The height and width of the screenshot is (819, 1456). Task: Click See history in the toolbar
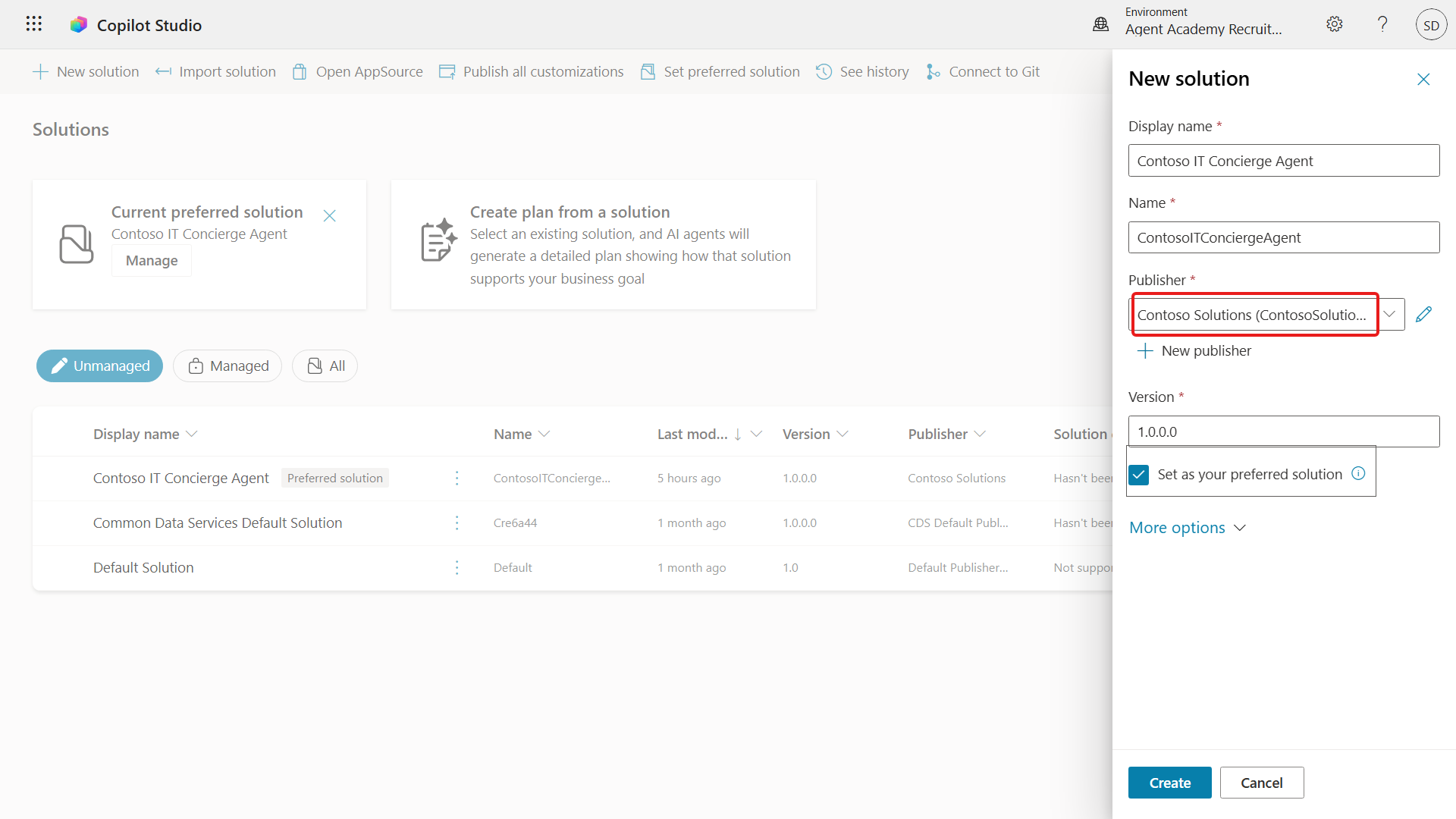[862, 71]
